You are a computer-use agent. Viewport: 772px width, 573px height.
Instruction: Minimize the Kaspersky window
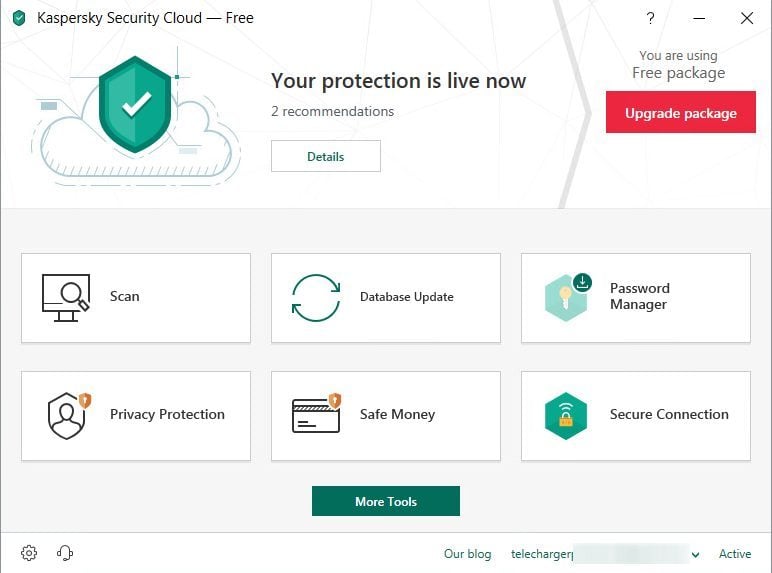[x=699, y=18]
